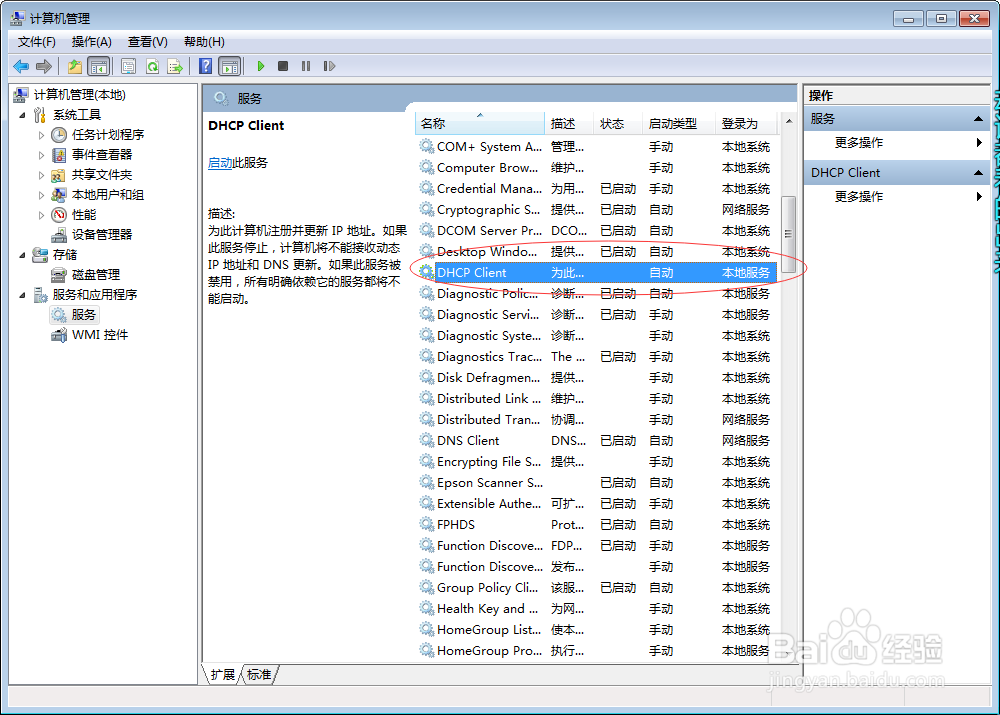
Task: Click the Export List toolbar icon
Action: pos(177,66)
